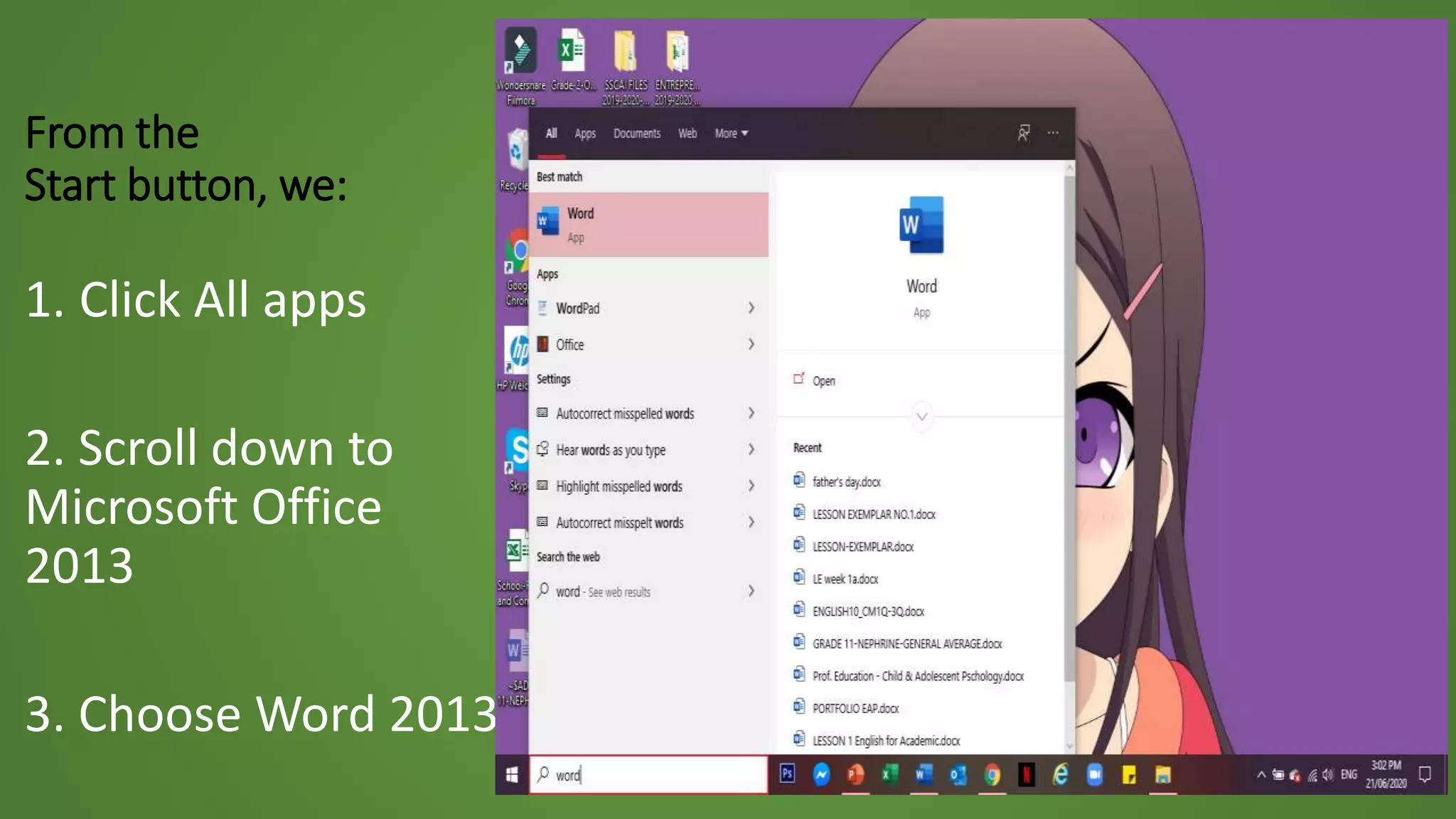This screenshot has width=1456, height=819.
Task: Open Sticky Notes from the taskbar
Action: (x=1129, y=774)
